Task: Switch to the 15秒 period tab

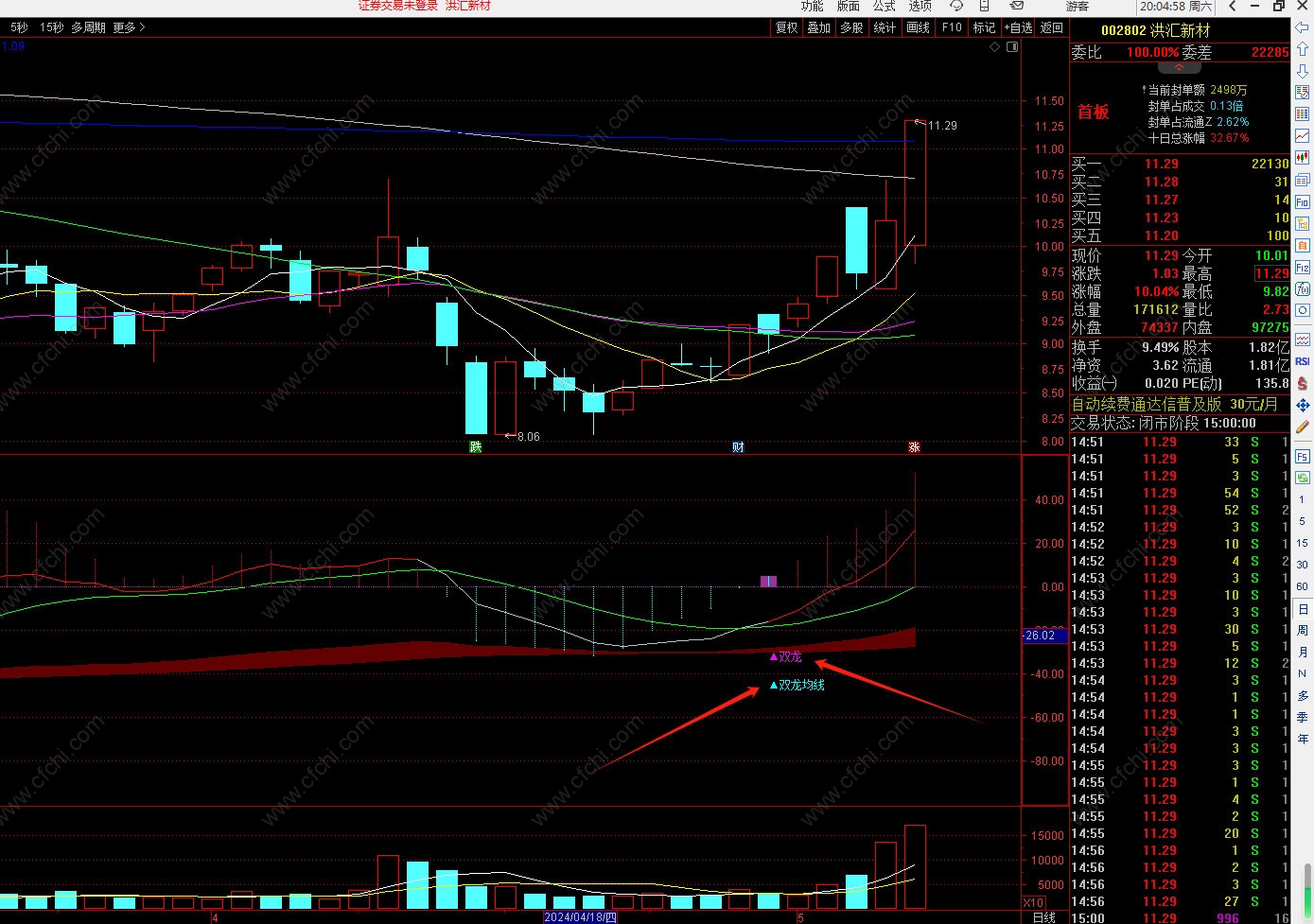Action: (52, 27)
